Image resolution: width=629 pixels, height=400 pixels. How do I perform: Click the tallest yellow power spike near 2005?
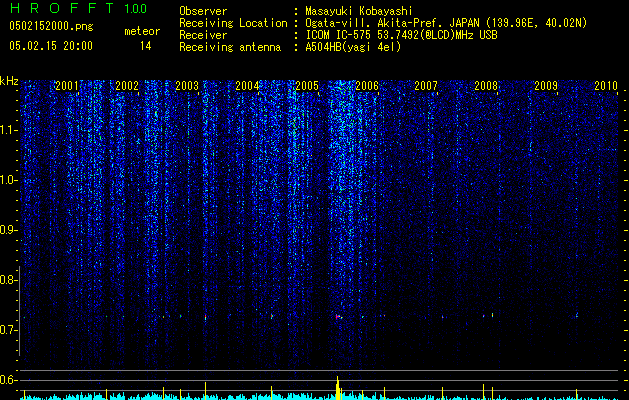coord(338,388)
